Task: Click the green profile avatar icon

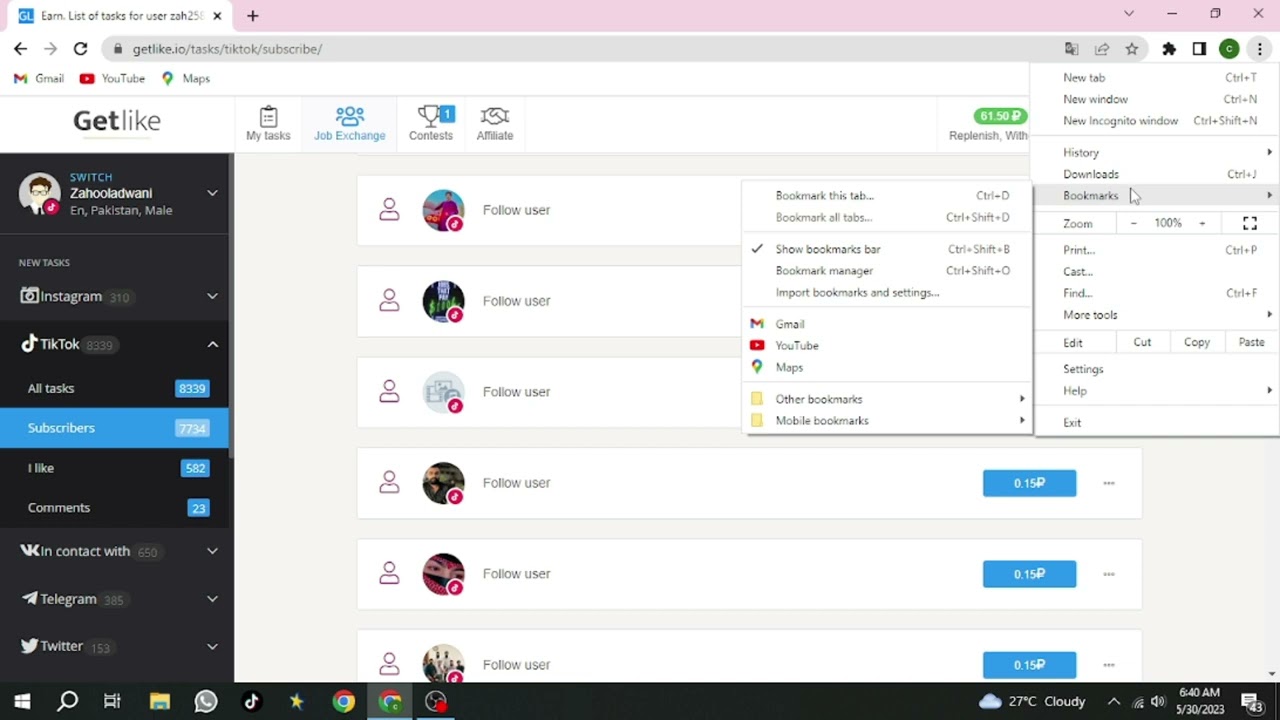Action: point(1229,49)
